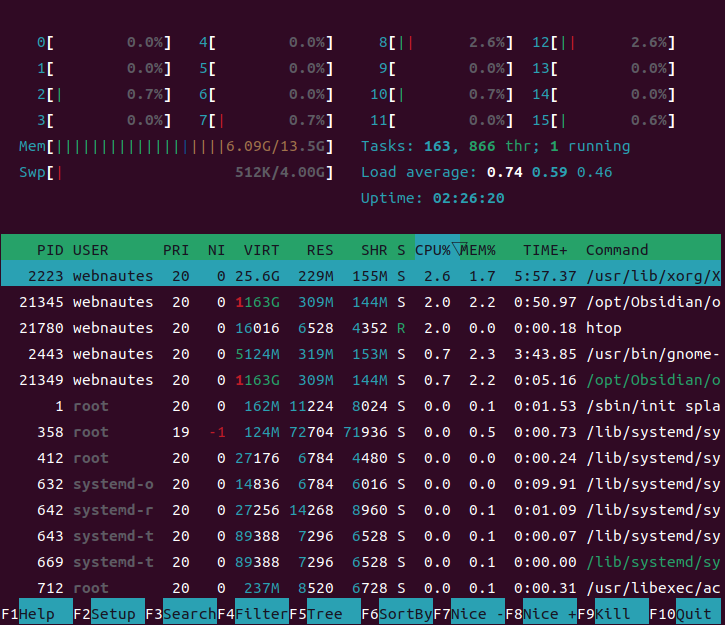Select the /sbin/init process row
This screenshot has height=625, width=725.
361,406
